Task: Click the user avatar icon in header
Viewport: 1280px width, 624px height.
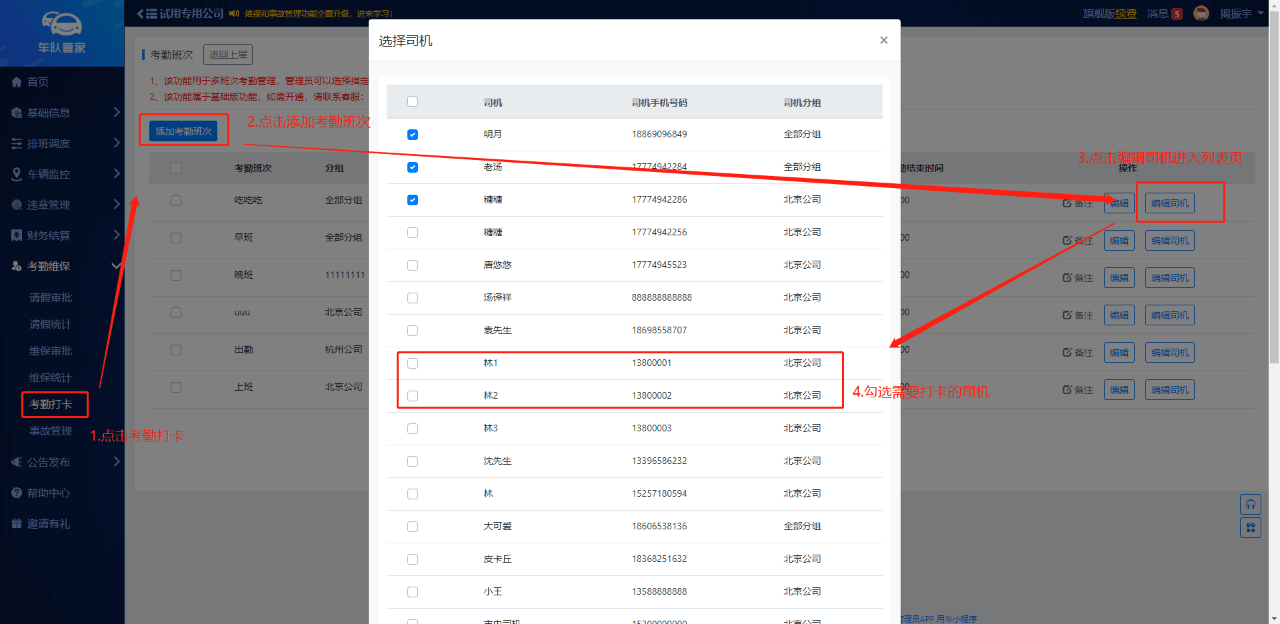Action: (x=1202, y=14)
